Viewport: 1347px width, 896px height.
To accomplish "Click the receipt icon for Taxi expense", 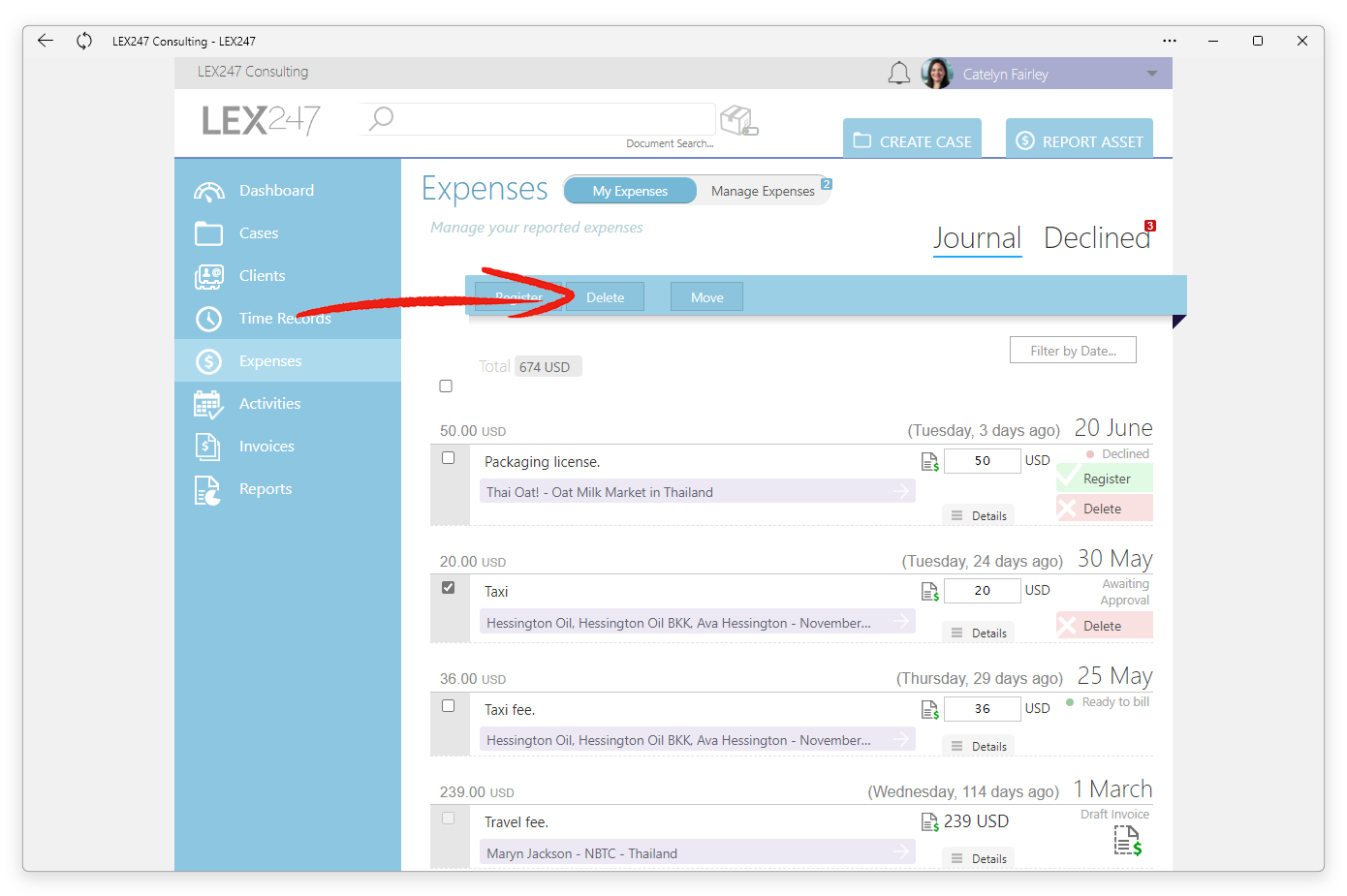I will click(929, 592).
